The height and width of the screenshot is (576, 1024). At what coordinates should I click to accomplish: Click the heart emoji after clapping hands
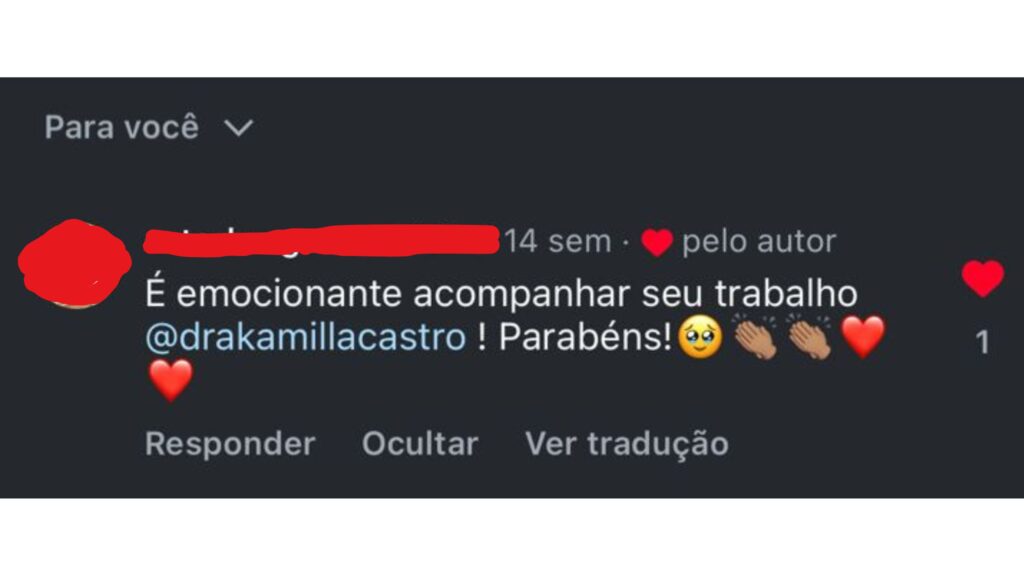tap(863, 337)
